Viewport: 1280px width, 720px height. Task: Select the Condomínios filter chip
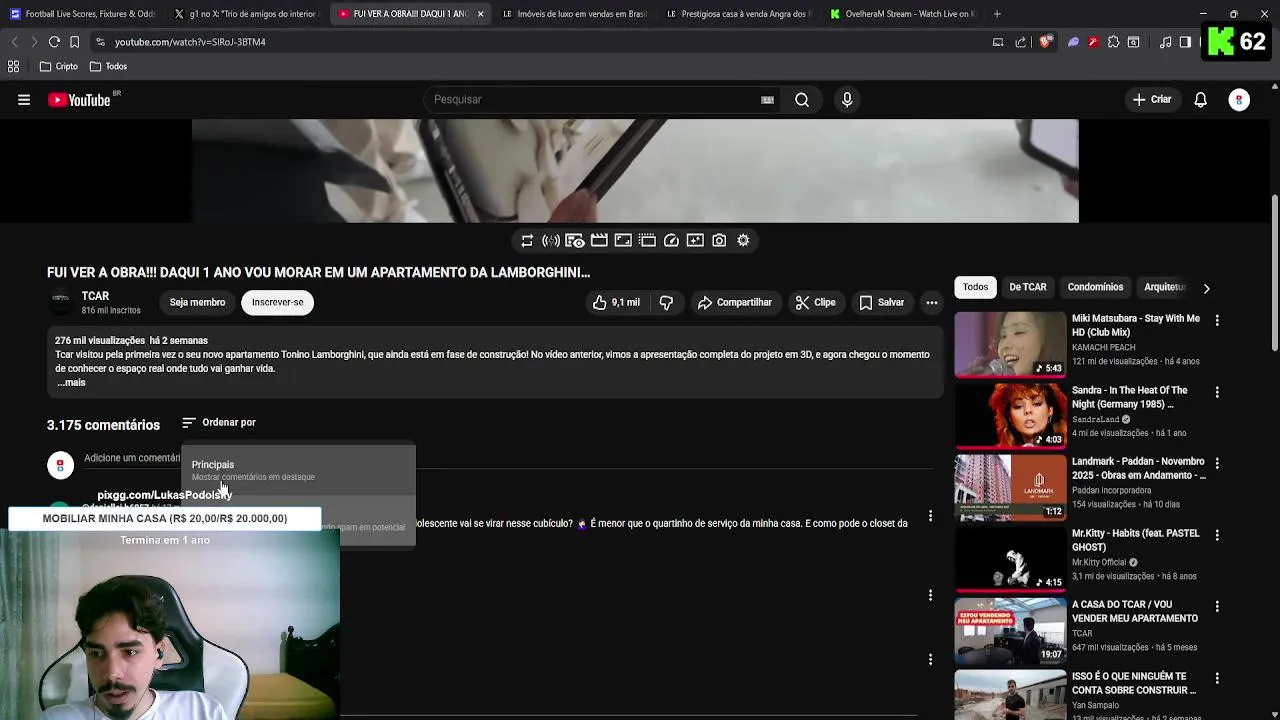pyautogui.click(x=1095, y=287)
